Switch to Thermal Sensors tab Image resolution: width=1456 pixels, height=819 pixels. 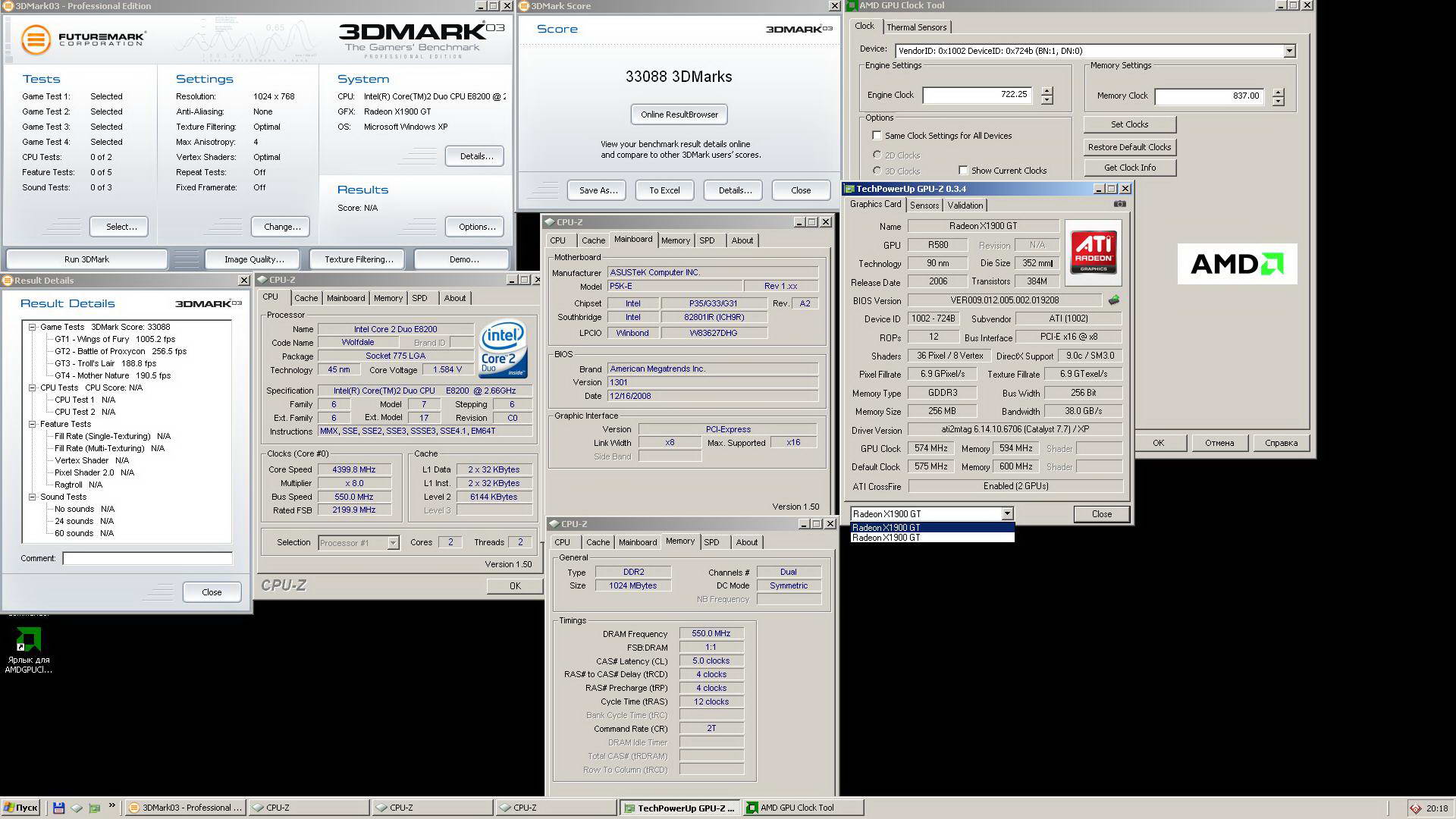[916, 27]
